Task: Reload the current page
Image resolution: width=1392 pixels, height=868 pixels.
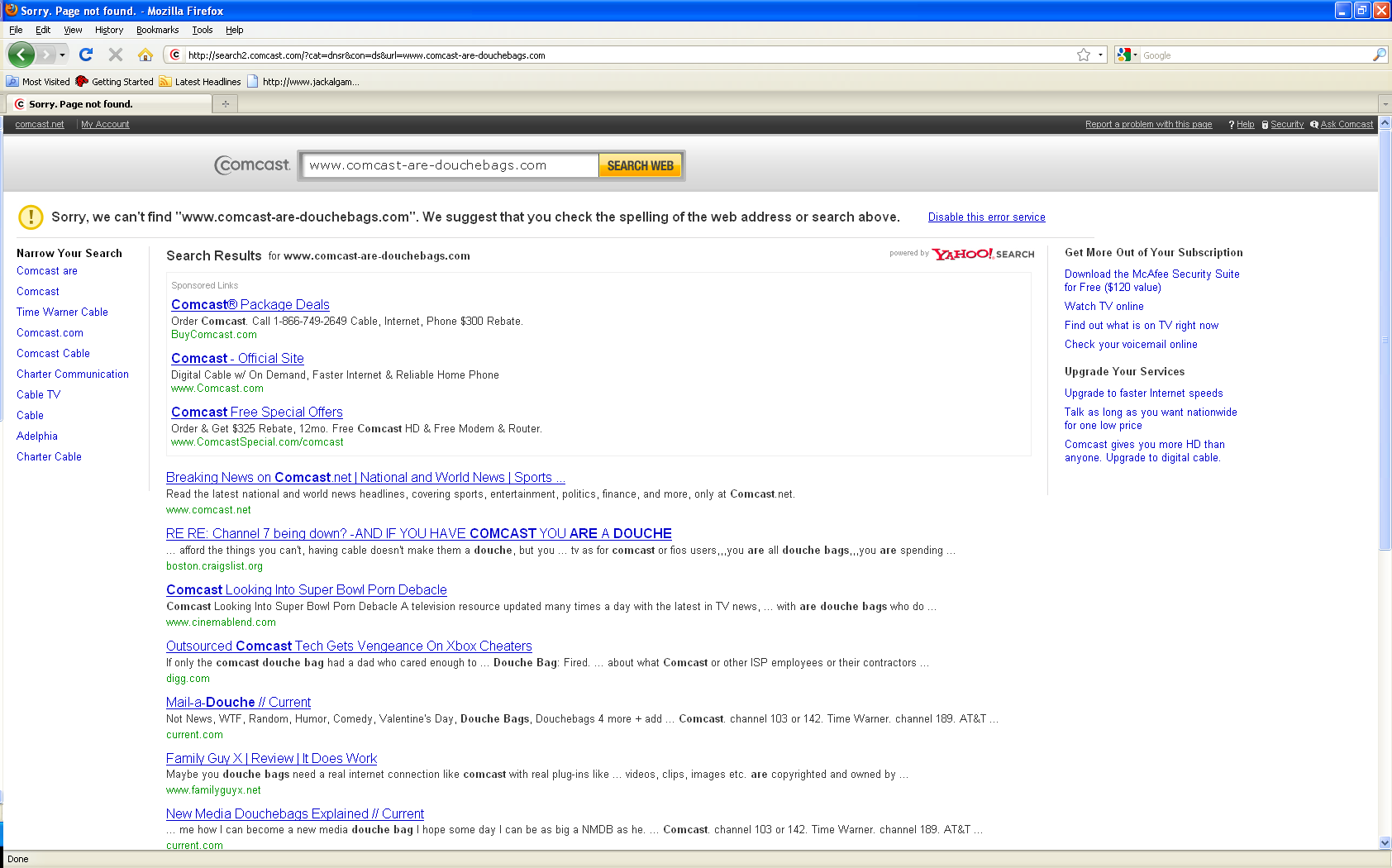Action: (86, 55)
